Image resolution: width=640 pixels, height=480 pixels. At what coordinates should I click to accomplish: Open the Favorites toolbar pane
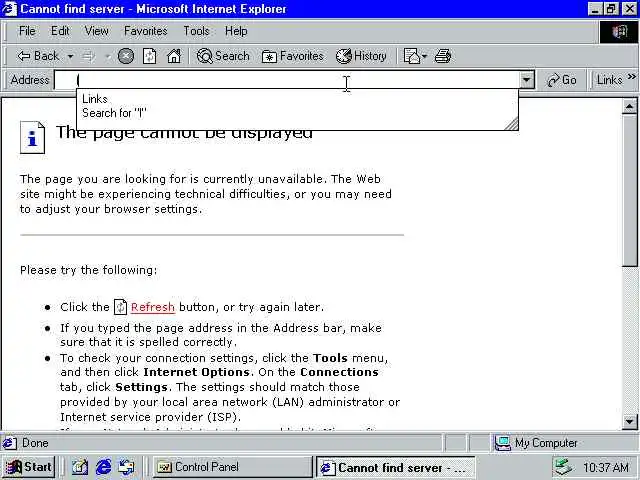point(293,56)
